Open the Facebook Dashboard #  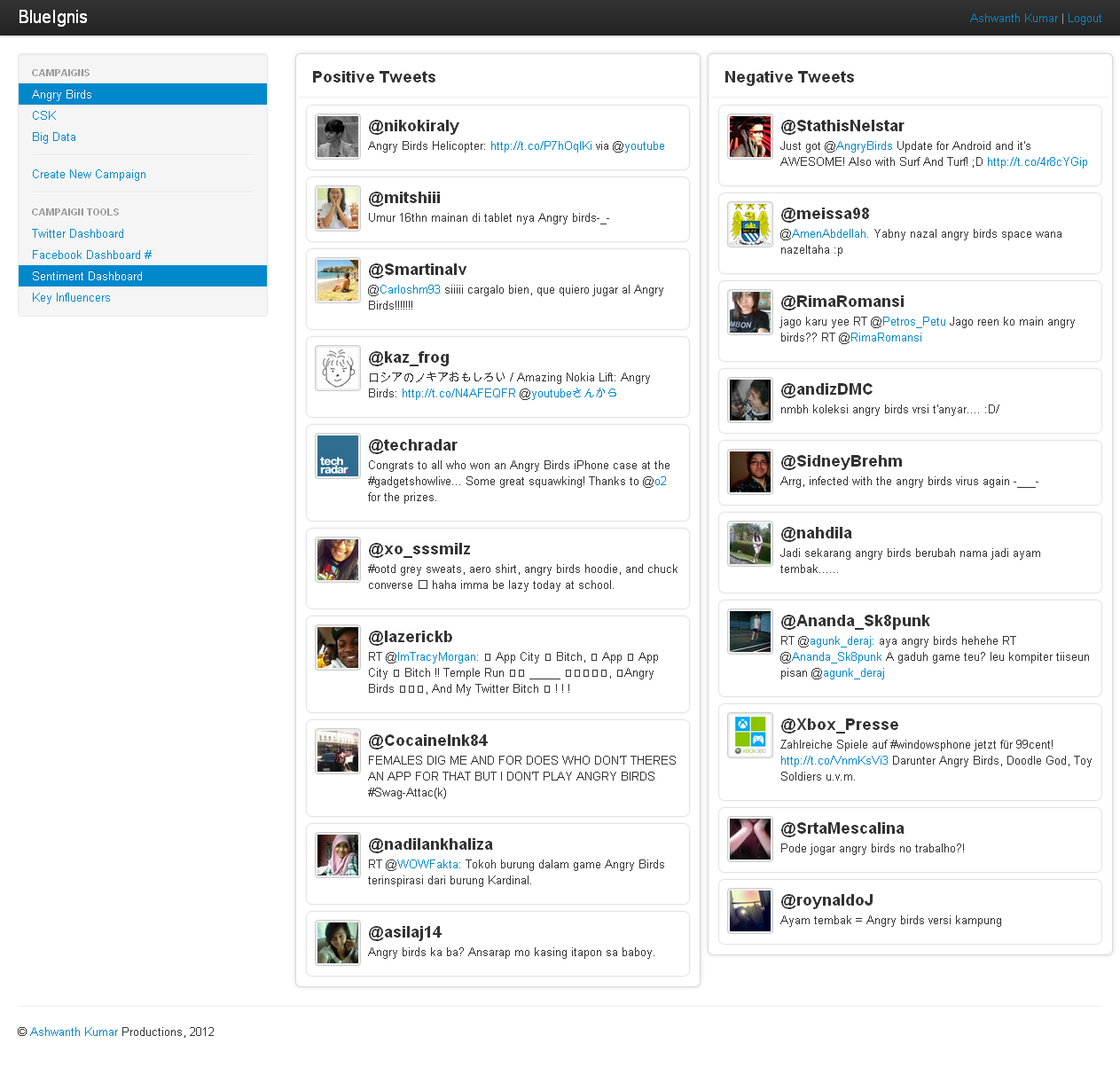click(x=143, y=255)
